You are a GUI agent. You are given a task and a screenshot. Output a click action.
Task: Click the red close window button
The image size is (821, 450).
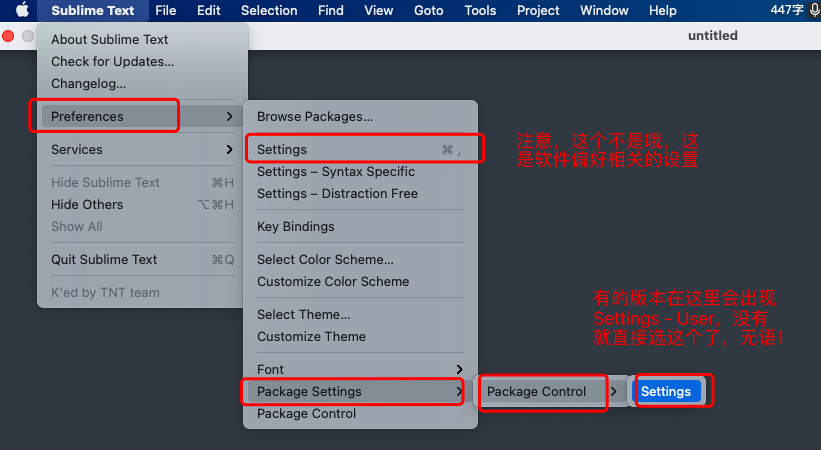tap(8, 36)
